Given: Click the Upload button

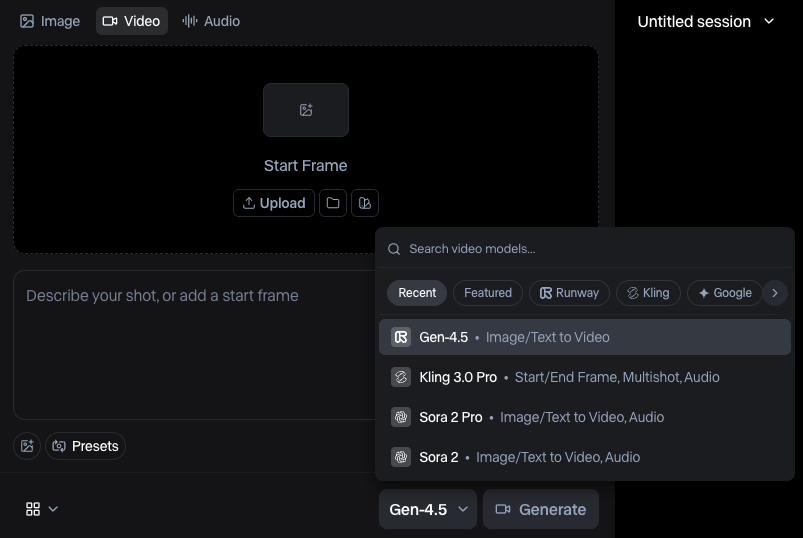Looking at the screenshot, I should (x=274, y=203).
